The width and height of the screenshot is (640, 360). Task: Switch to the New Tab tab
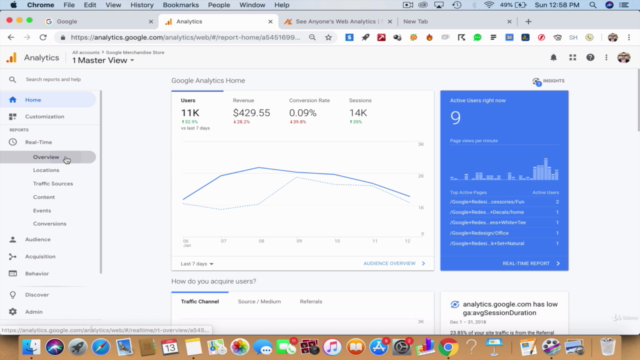(x=457, y=22)
